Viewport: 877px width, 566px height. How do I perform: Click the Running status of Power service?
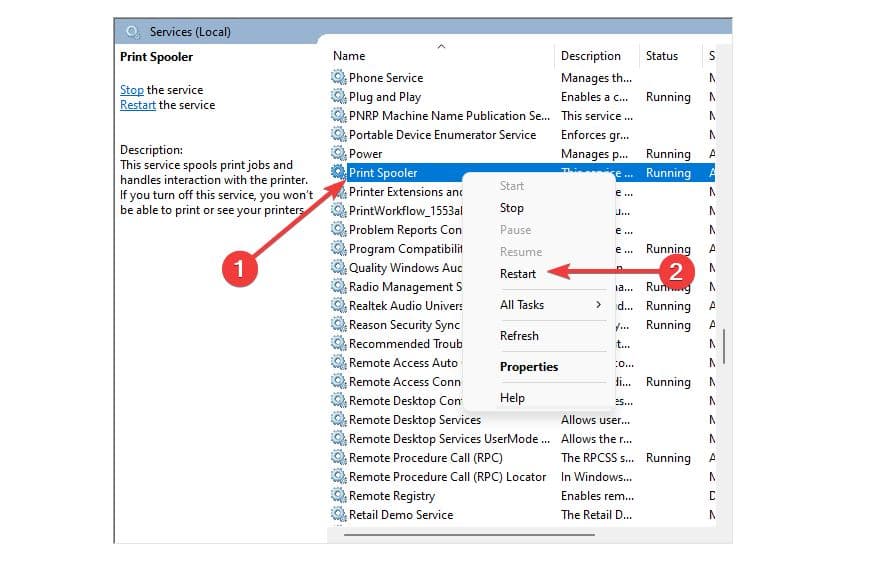668,154
